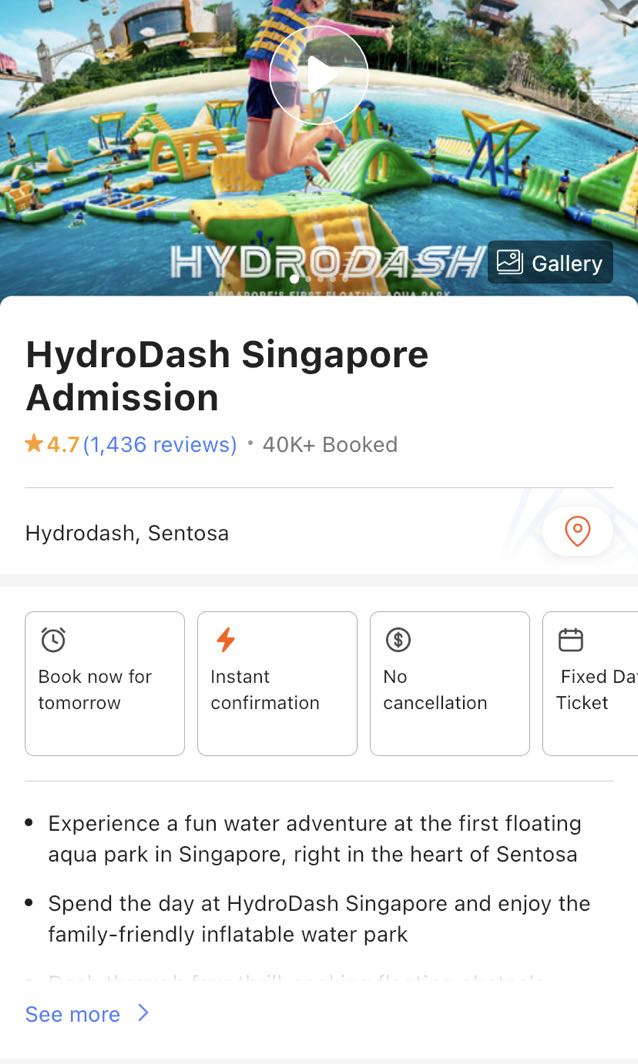The width and height of the screenshot is (638, 1064).
Task: Select the alarm clock icon for booking availability
Action: (x=52, y=640)
